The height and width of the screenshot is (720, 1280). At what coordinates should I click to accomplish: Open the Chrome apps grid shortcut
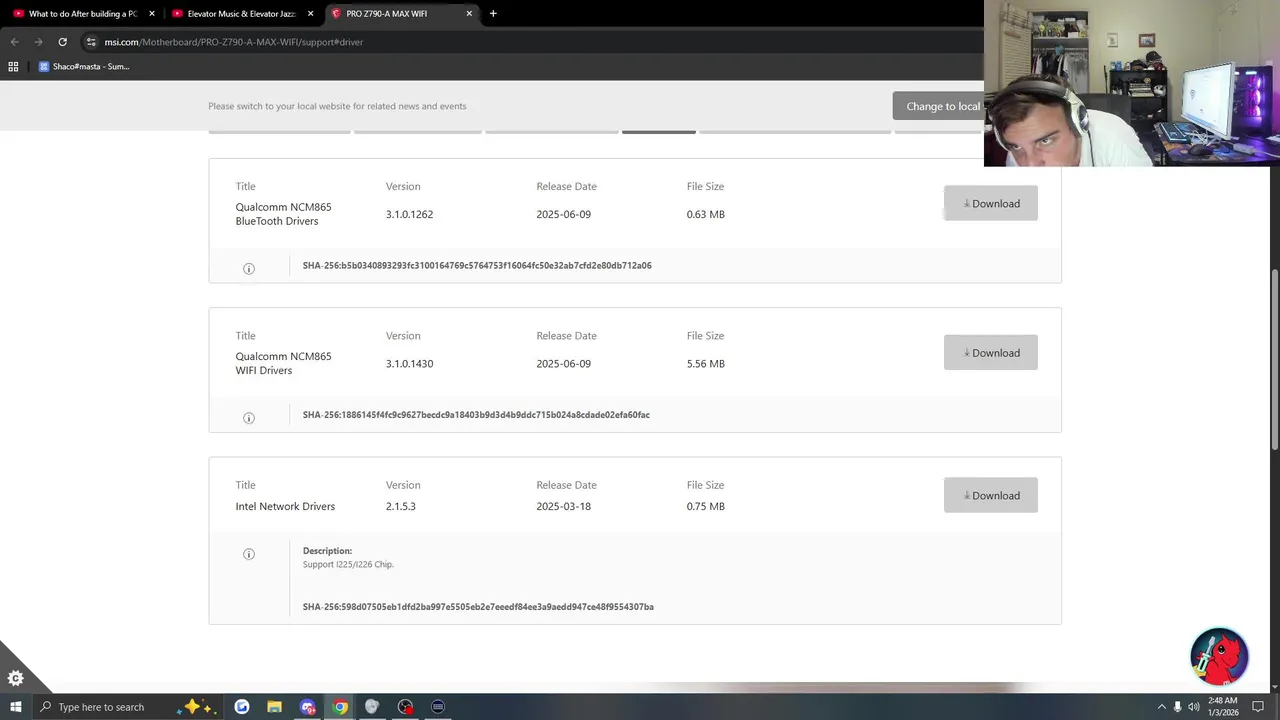tap(13, 67)
